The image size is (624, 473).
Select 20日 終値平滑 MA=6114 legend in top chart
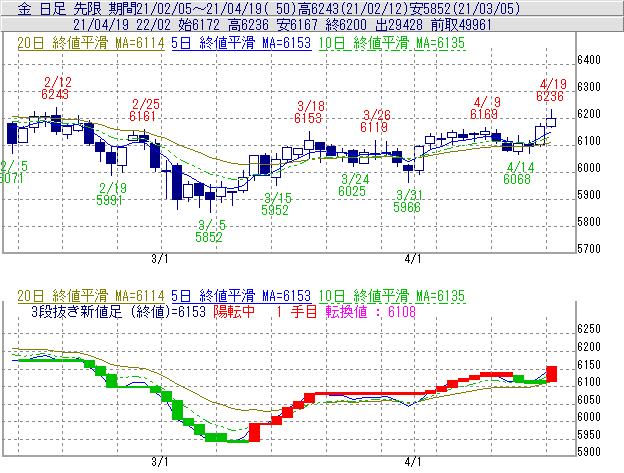[91, 43]
